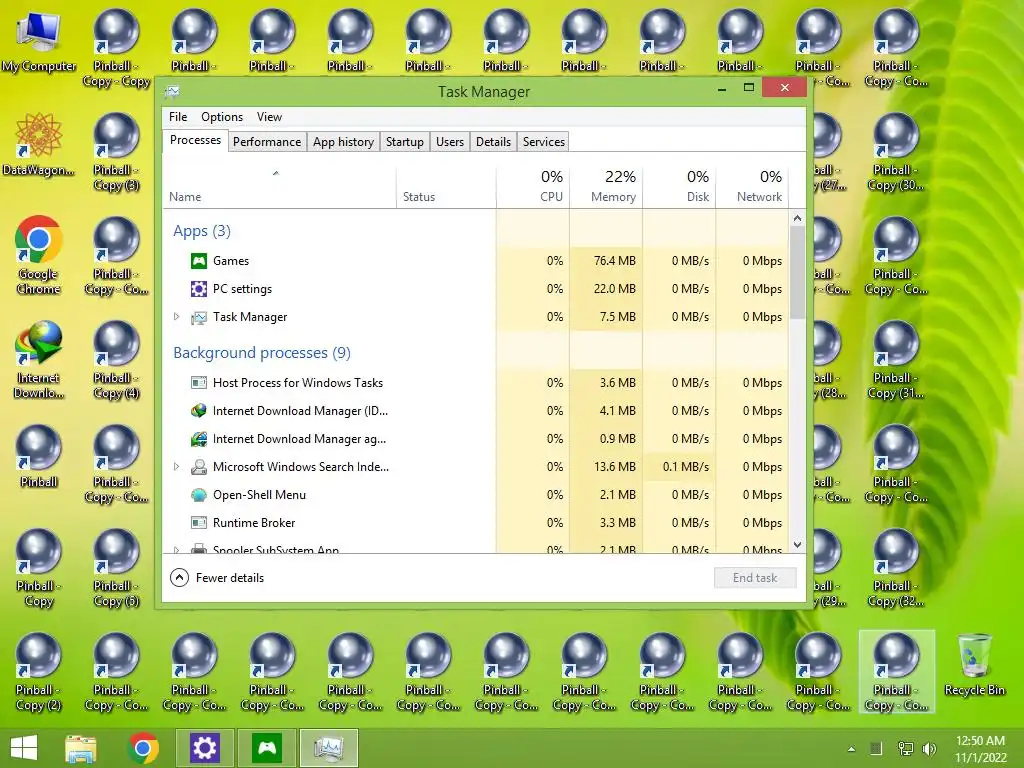Open network status icon in system tray
Image resolution: width=1024 pixels, height=768 pixels.
click(x=905, y=748)
